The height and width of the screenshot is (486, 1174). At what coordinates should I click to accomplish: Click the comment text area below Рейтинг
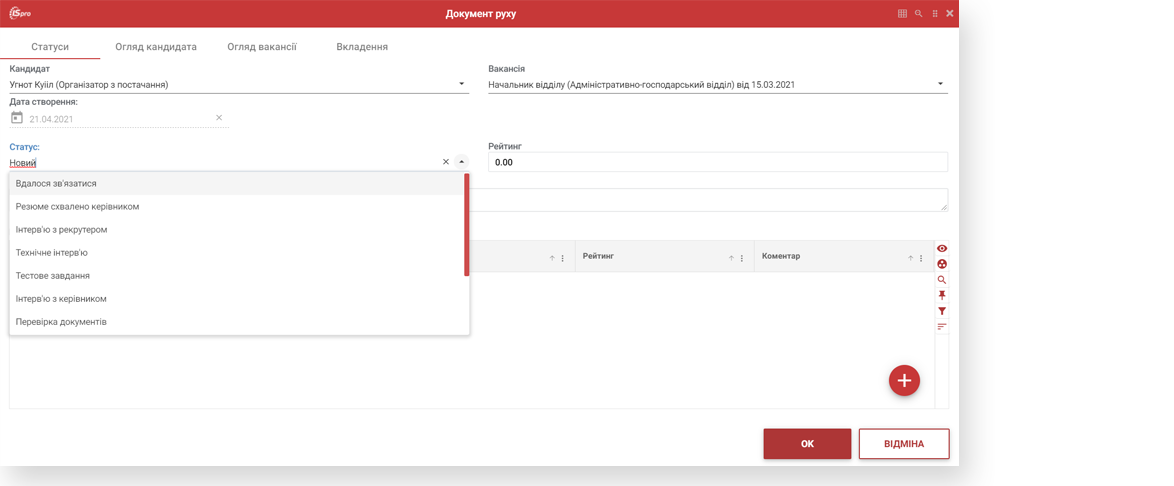[x=708, y=200]
